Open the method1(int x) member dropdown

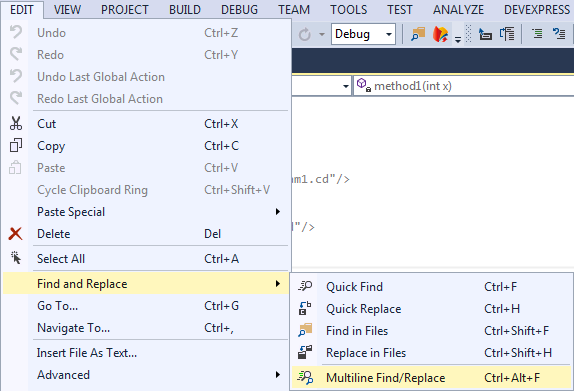click(463, 86)
